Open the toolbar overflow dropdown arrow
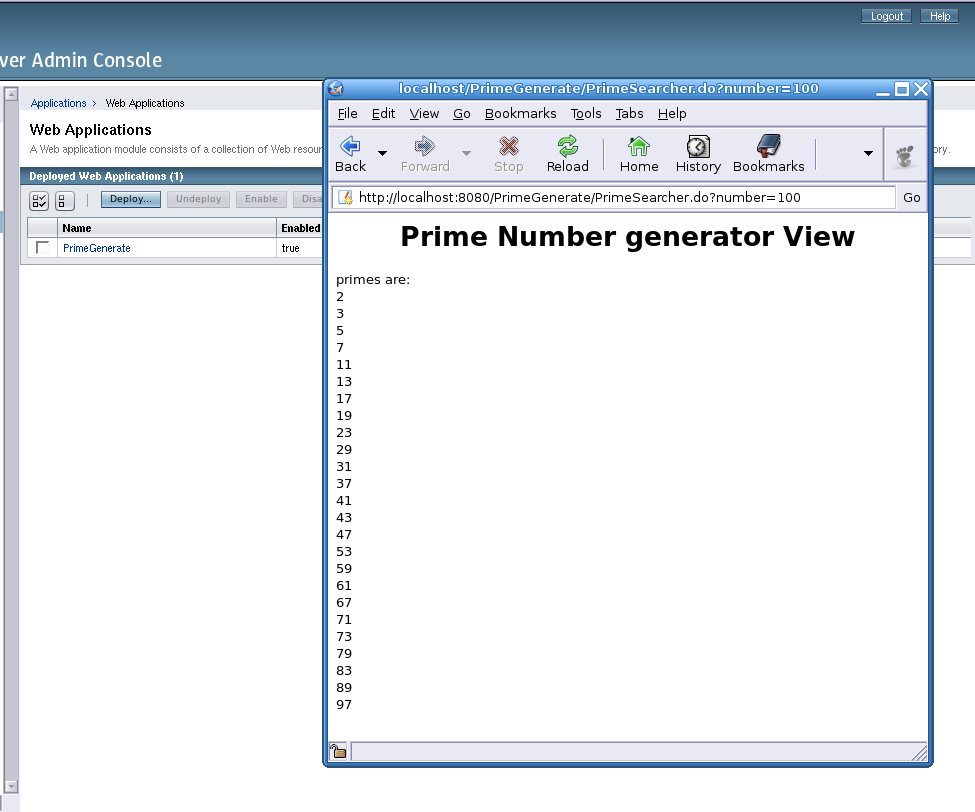The height and width of the screenshot is (812, 975). point(868,154)
